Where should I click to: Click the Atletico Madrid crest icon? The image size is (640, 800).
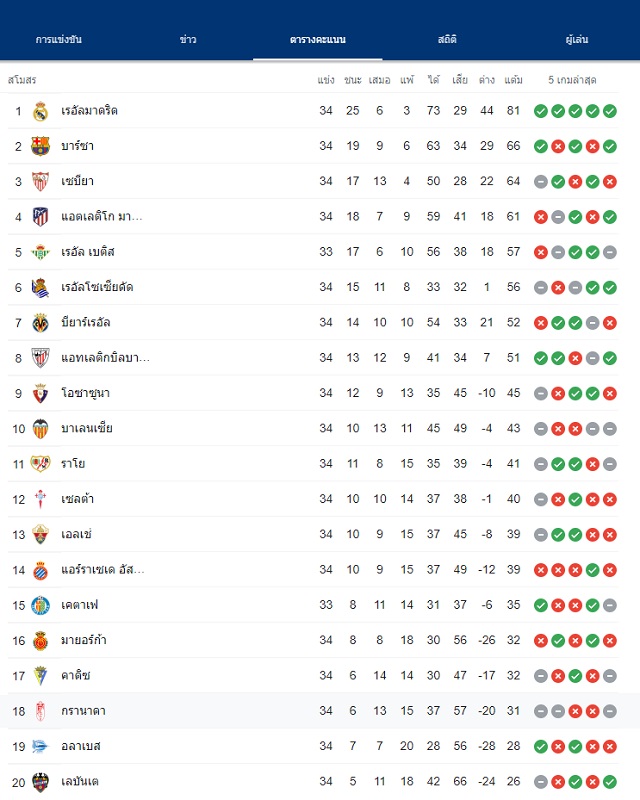click(40, 217)
